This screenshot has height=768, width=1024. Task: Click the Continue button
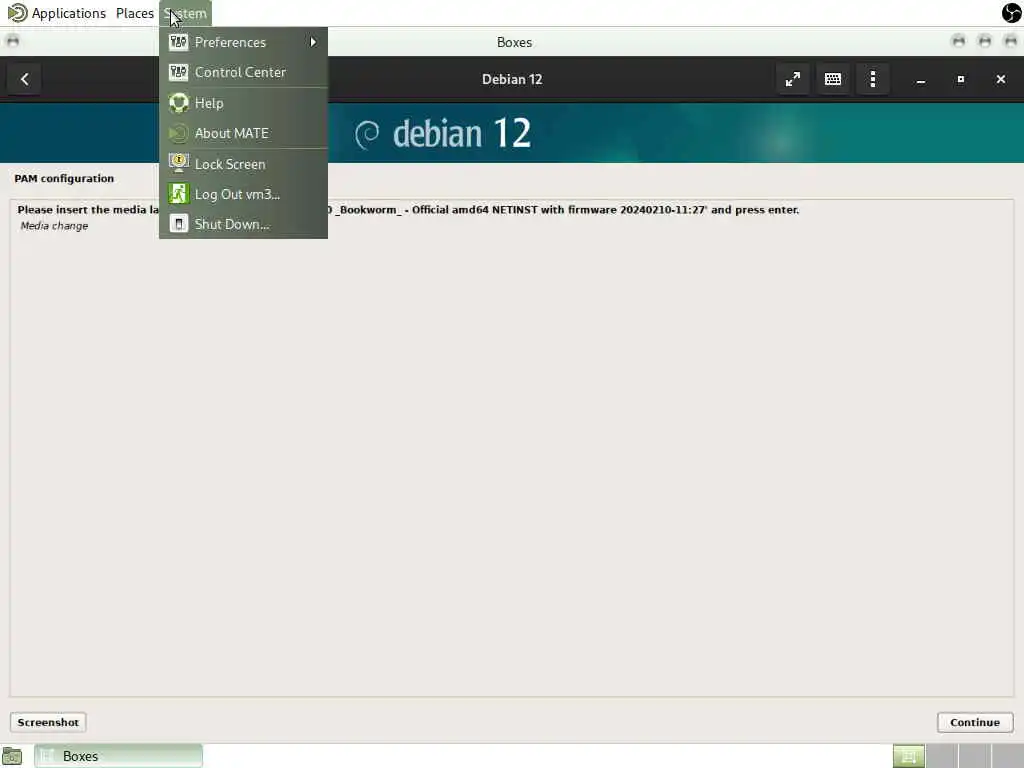click(975, 722)
